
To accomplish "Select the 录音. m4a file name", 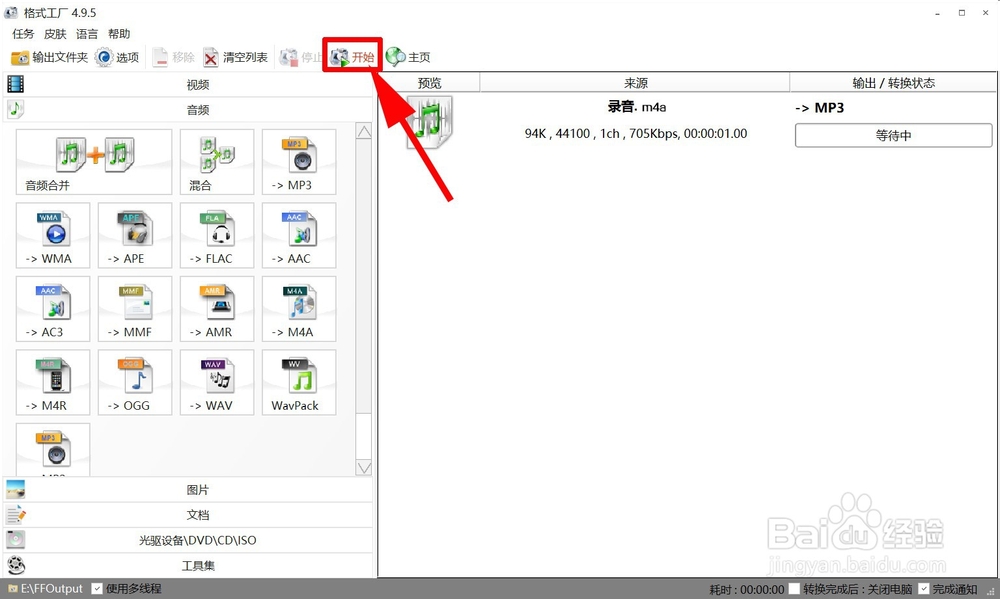I will [x=636, y=107].
